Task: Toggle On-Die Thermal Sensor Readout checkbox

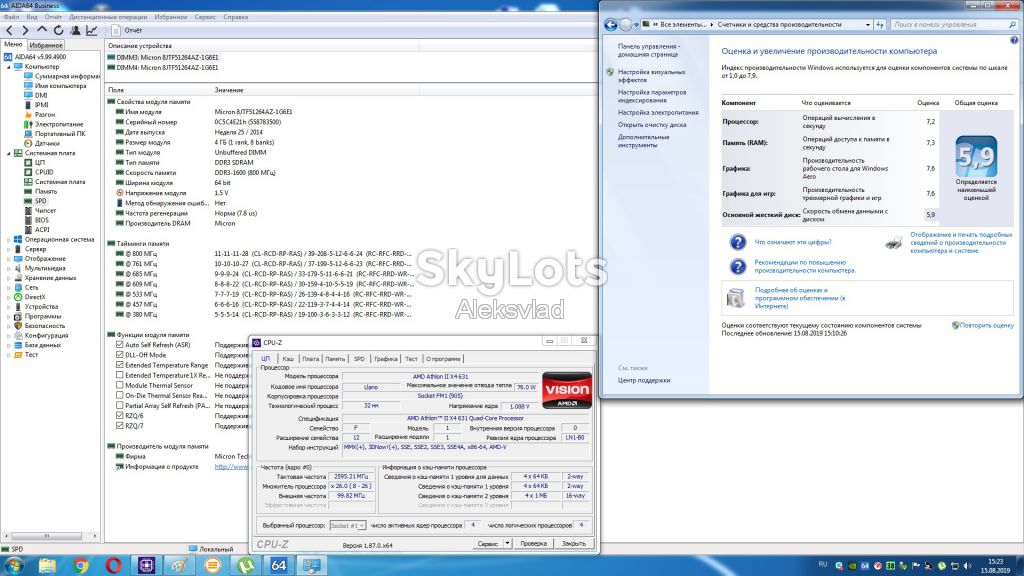Action: (x=120, y=396)
